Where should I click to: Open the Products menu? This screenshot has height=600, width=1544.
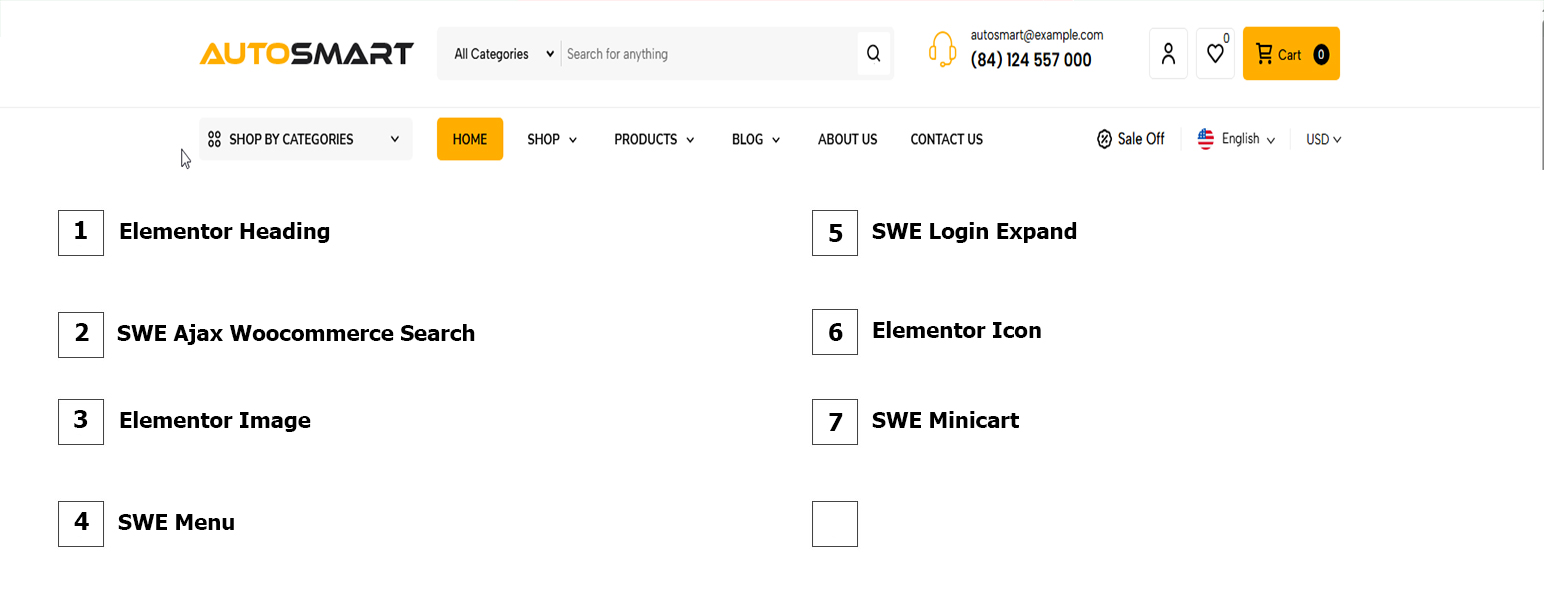[x=654, y=139]
